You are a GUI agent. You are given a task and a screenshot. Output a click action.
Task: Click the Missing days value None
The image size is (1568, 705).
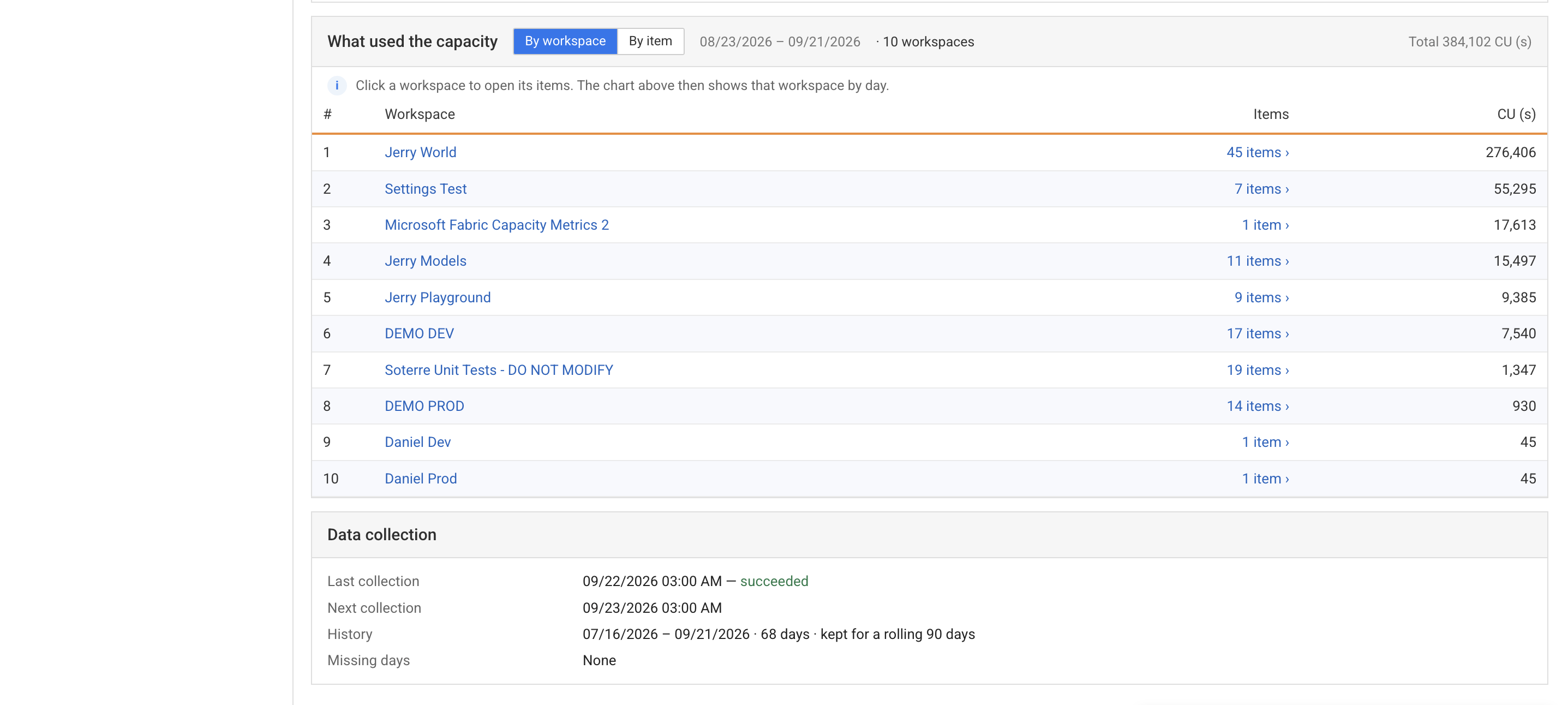[x=599, y=660]
